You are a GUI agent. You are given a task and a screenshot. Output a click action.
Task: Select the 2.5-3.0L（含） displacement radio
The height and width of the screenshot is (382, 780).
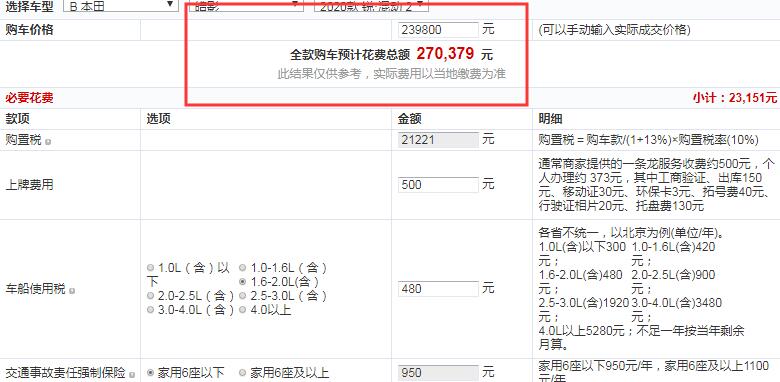[242, 296]
